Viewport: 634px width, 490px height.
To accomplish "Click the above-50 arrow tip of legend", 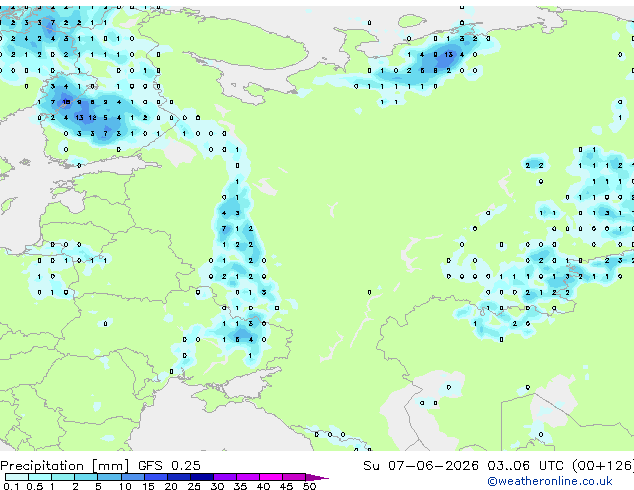I will pos(317,477).
